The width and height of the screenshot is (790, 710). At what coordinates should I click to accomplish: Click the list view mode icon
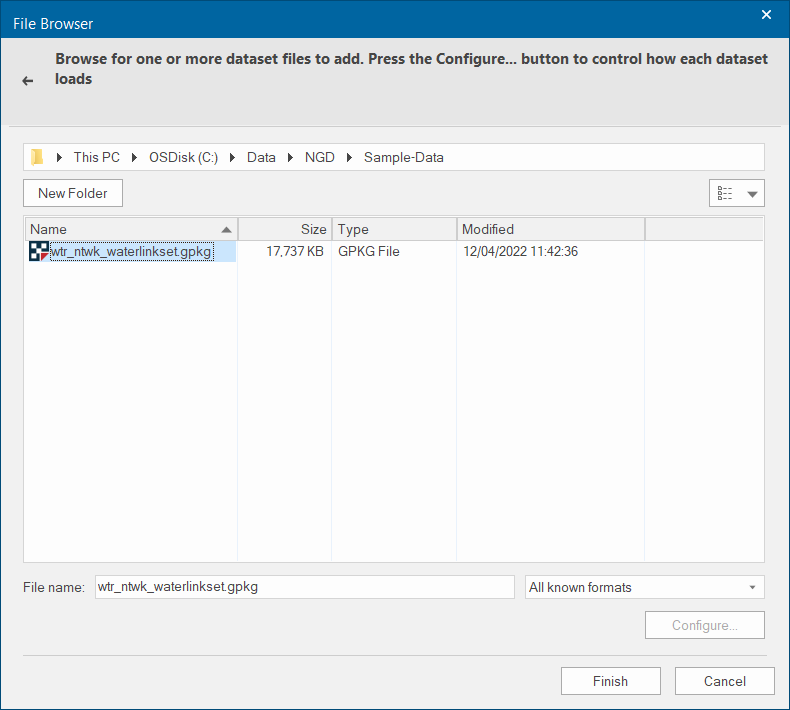(725, 193)
